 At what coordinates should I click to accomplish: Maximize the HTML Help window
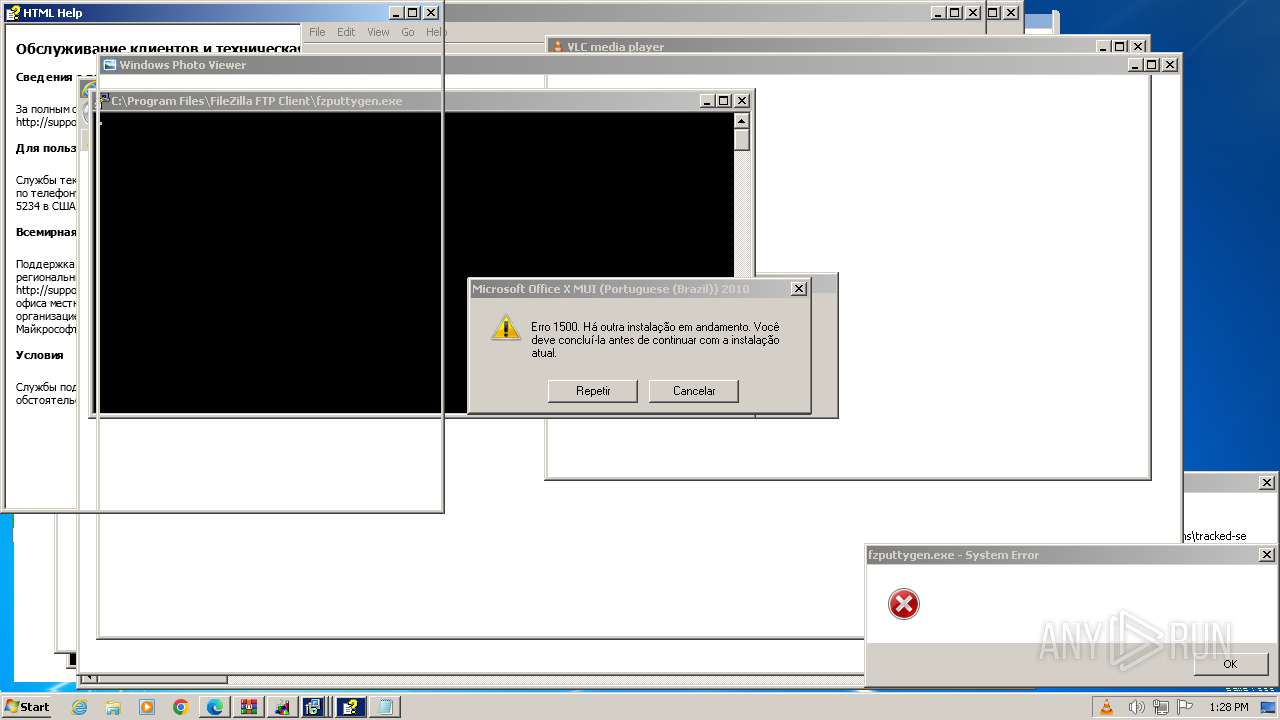[x=412, y=13]
